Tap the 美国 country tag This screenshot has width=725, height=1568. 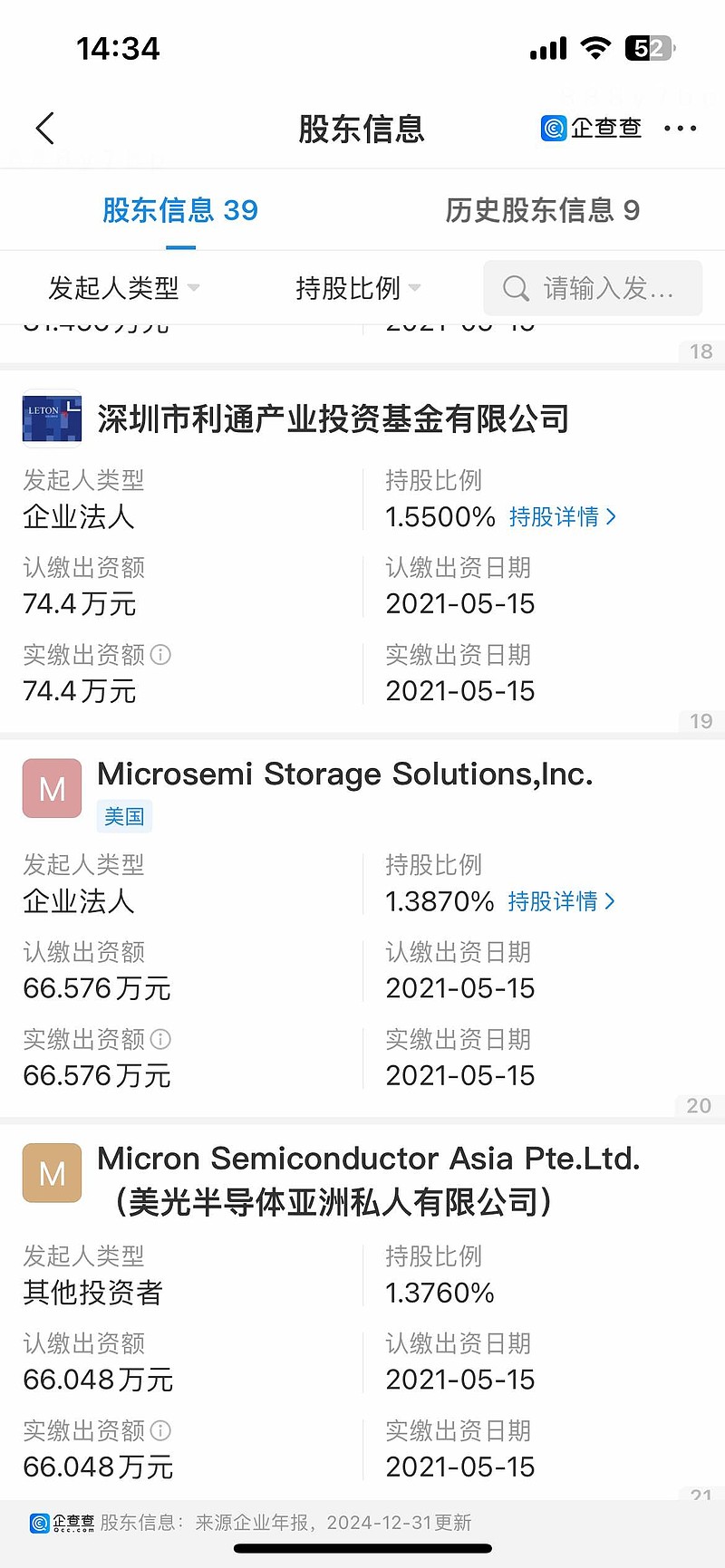click(x=124, y=816)
